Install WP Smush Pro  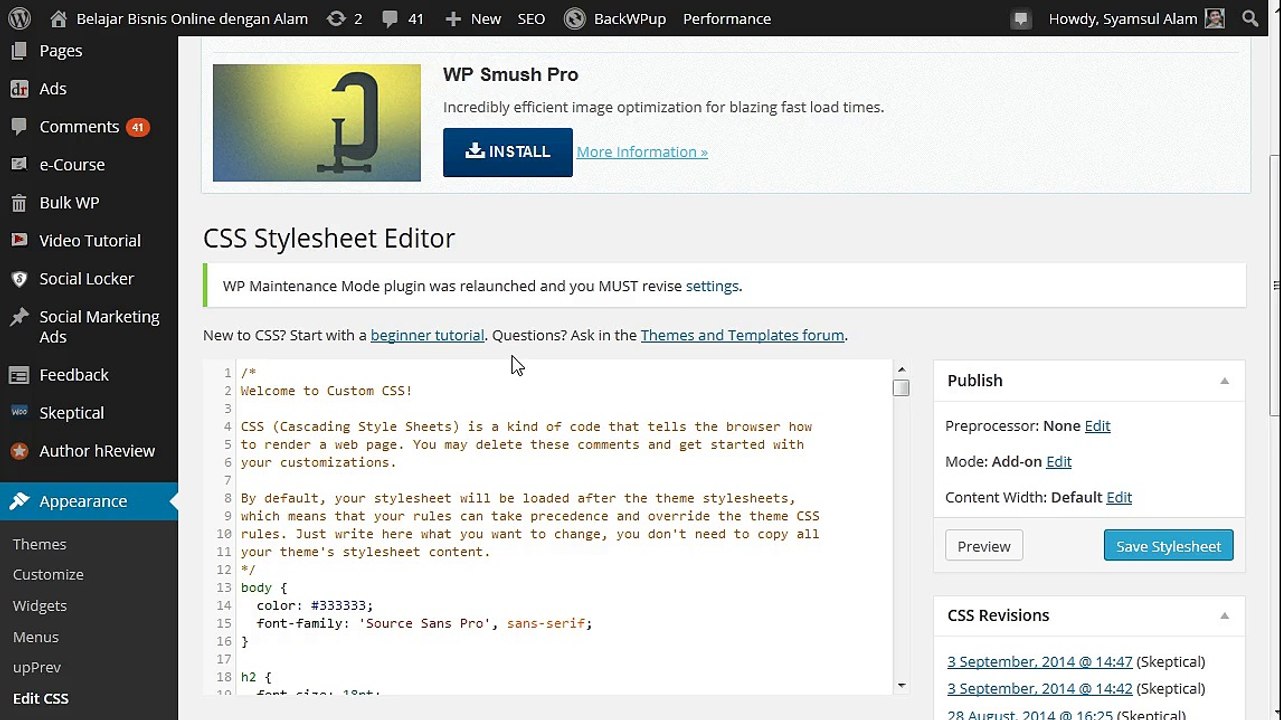(x=508, y=152)
